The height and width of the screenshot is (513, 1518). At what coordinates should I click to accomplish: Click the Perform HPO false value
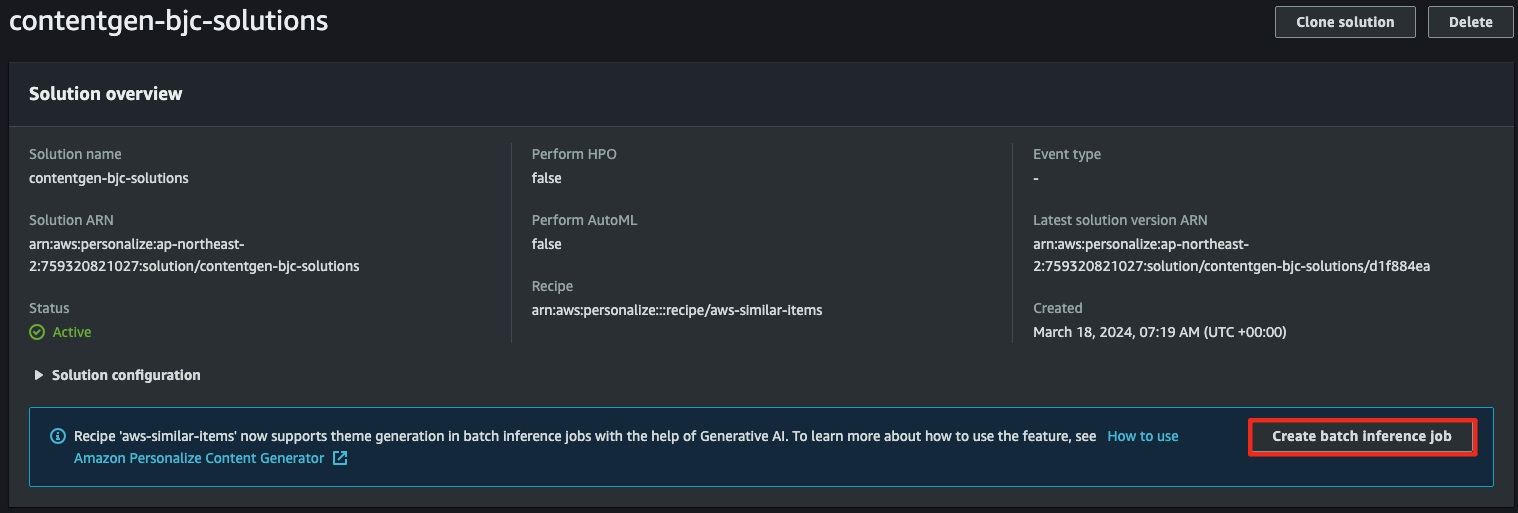[547, 178]
